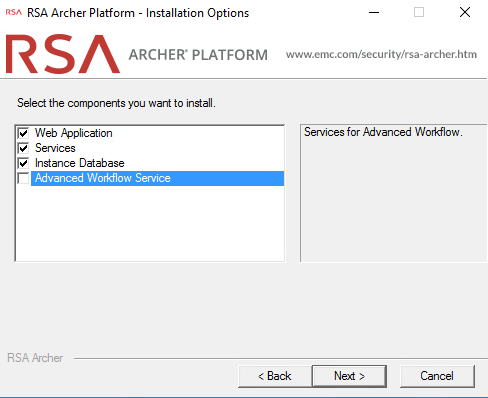The width and height of the screenshot is (488, 398).
Task: Select the Services list label
Action: (x=55, y=148)
